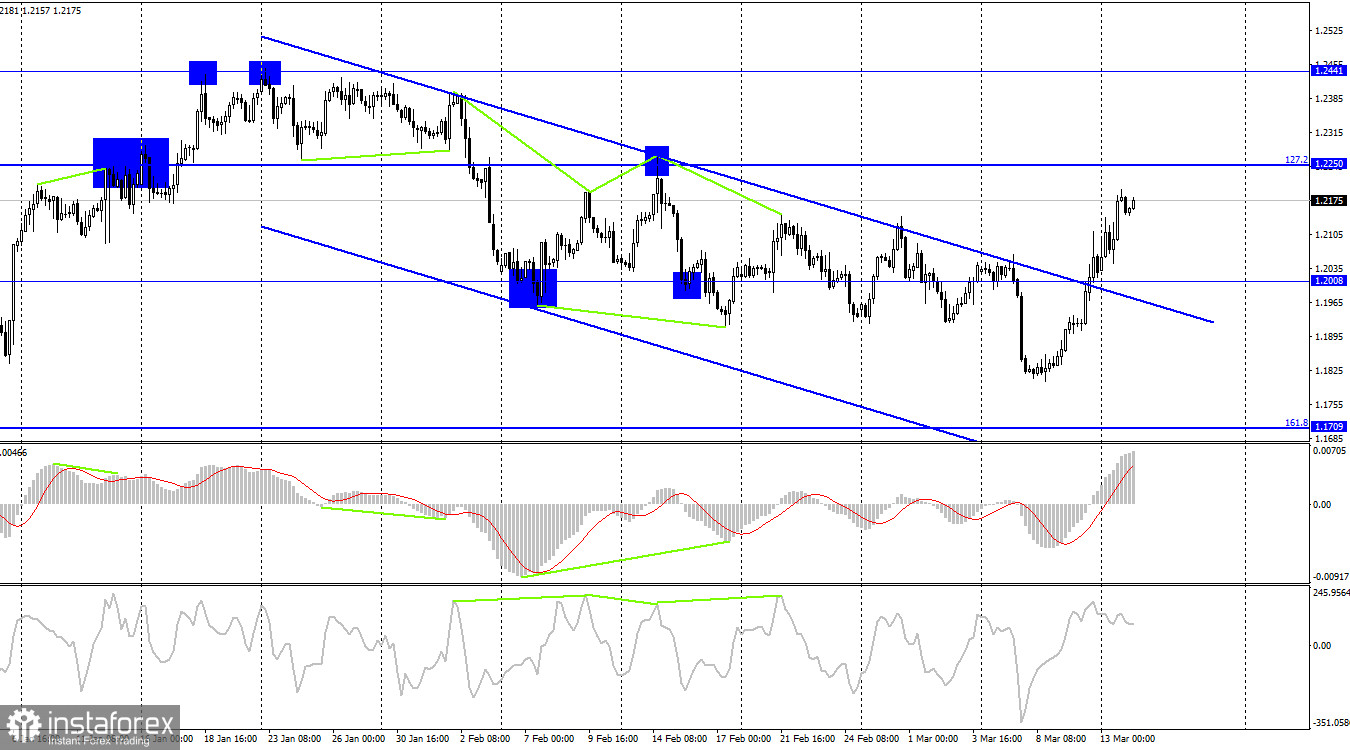This screenshot has width=1350, height=750.
Task: Click the 13 Mar 00:00 date label
Action: pyautogui.click(x=1128, y=739)
